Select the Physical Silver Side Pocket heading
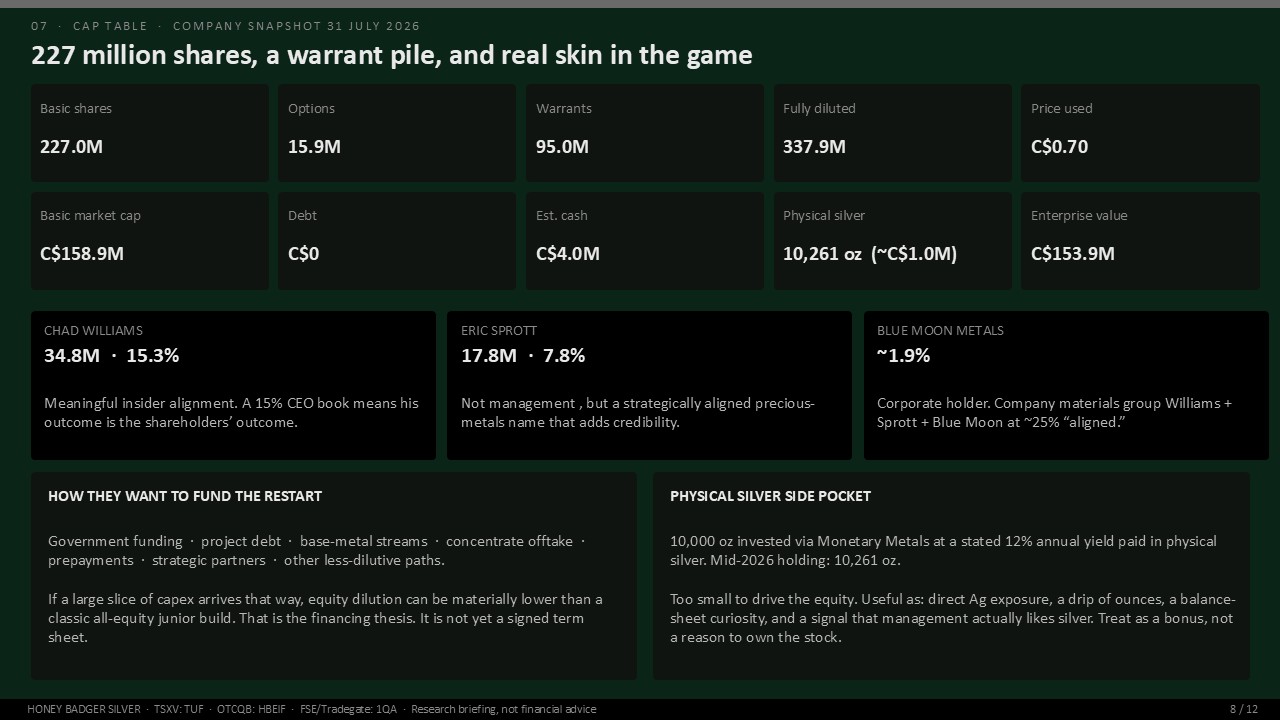 770,496
